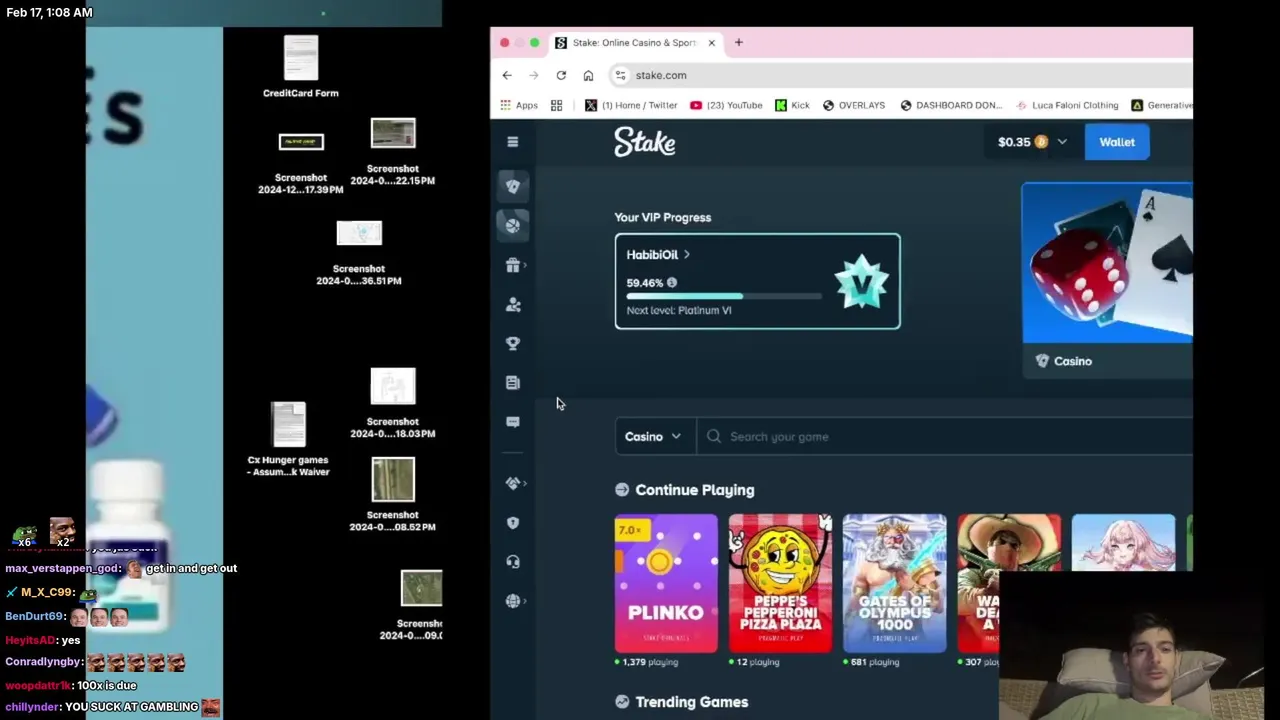Click the browser back arrow

click(x=507, y=75)
